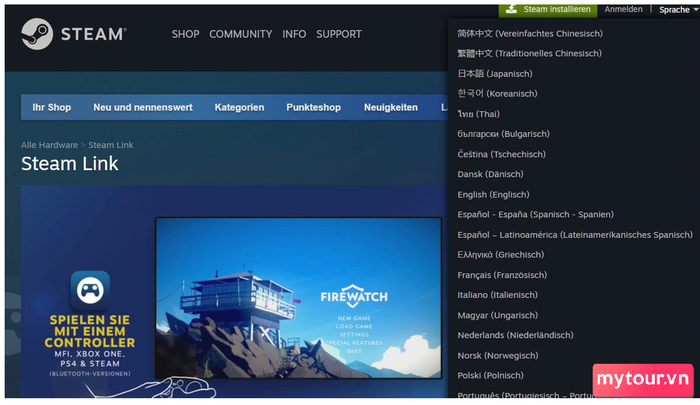
Task: Select Français (Französisch) language option
Action: point(502,275)
